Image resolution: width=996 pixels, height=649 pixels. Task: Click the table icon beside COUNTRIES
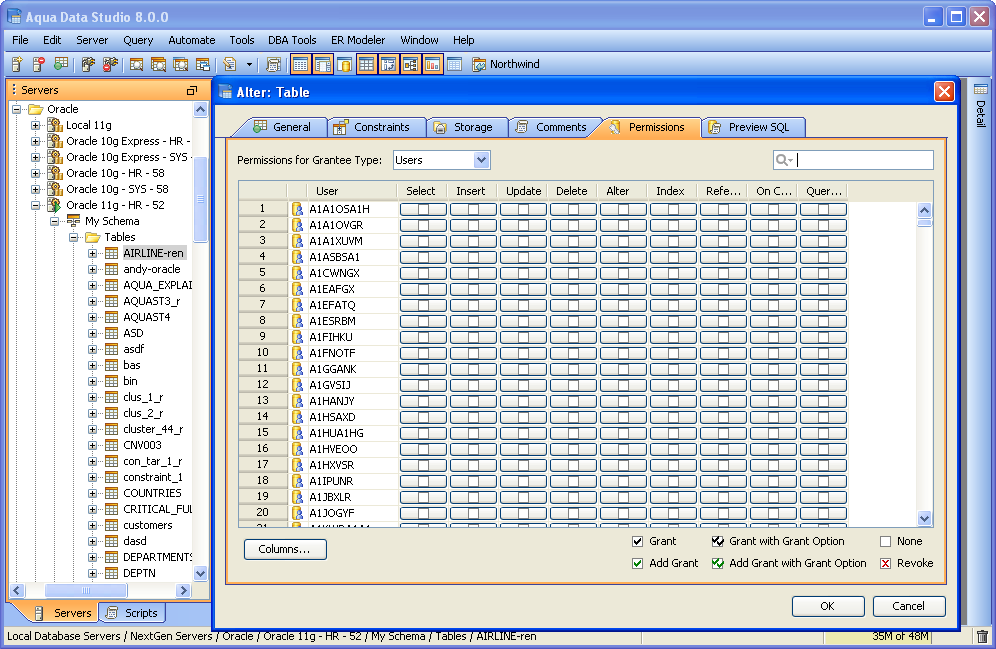tap(111, 493)
